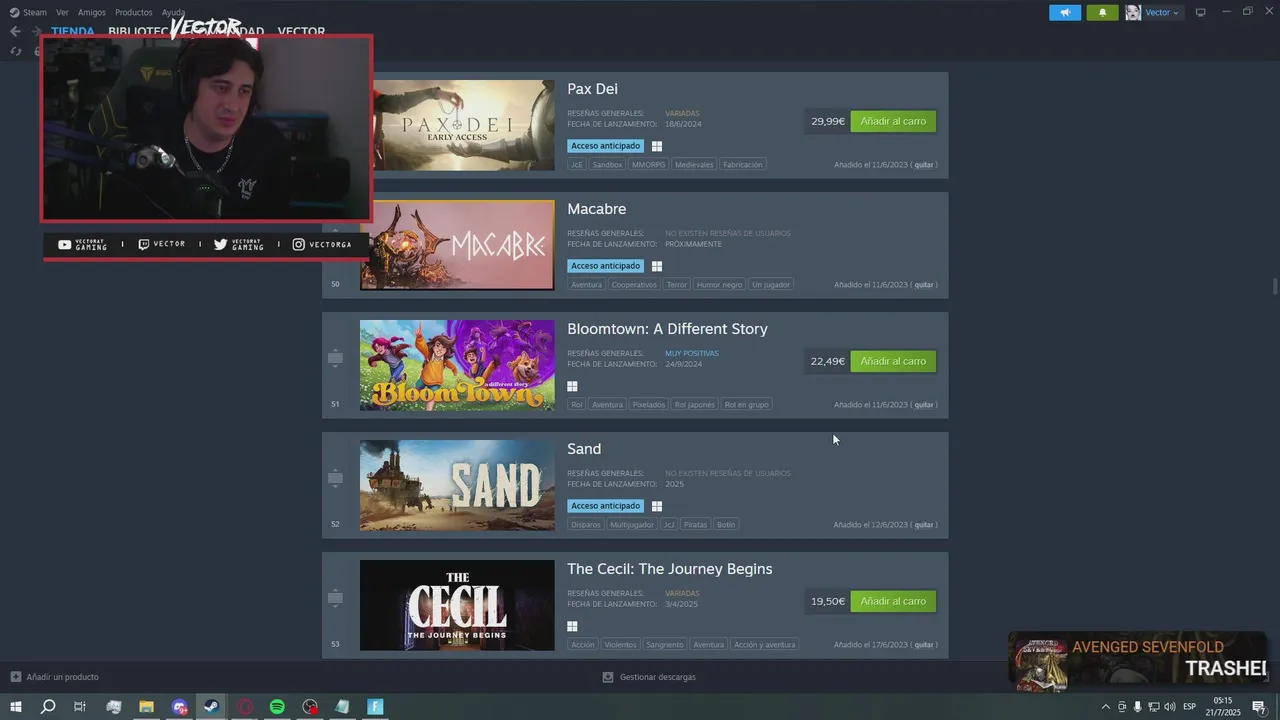Select the Piratas tag on Sand

695,525
